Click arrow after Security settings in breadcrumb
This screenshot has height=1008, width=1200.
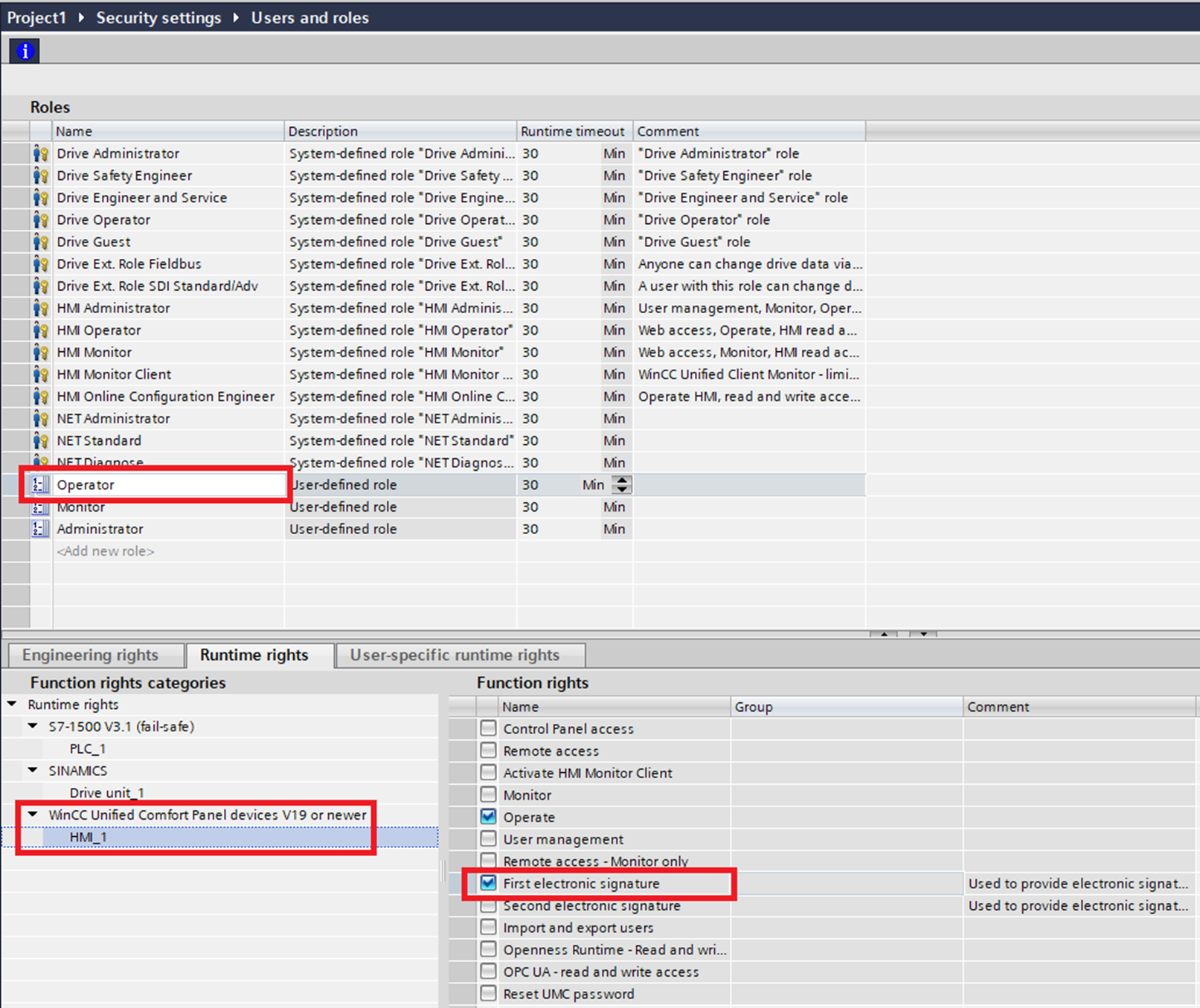tap(236, 17)
